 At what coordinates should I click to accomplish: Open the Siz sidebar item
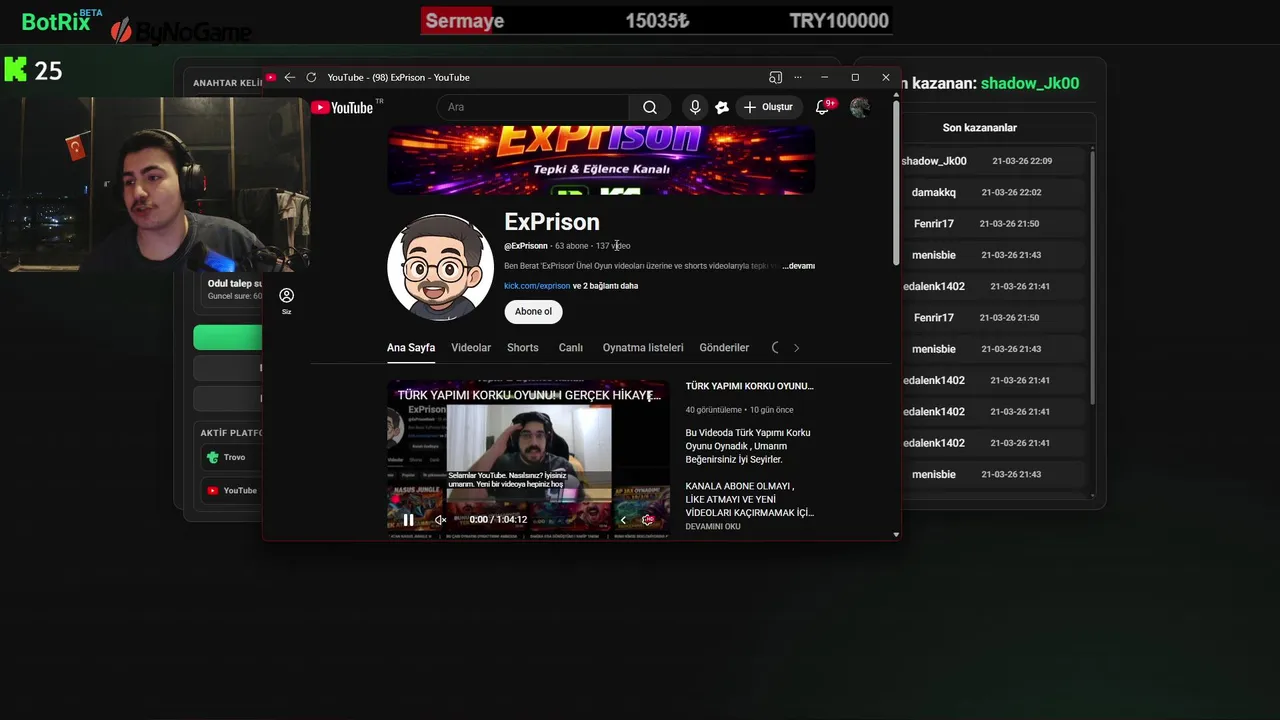click(x=286, y=301)
